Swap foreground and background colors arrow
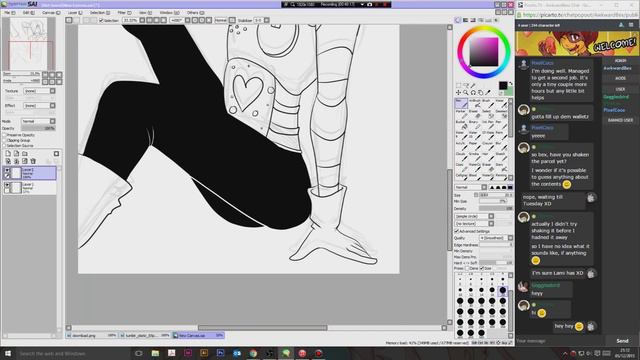The height and width of the screenshot is (360, 640). point(511,83)
